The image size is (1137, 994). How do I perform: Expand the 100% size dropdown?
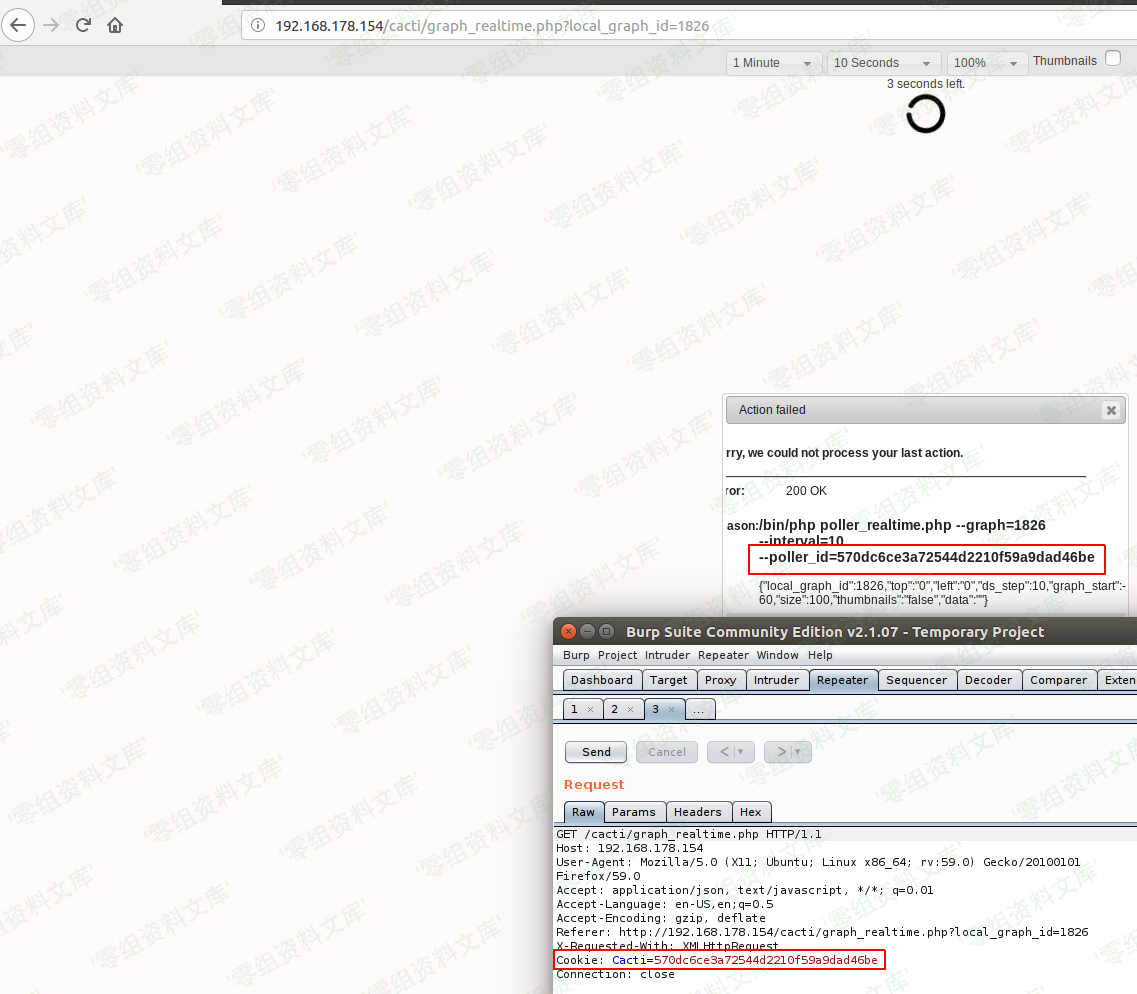point(986,63)
